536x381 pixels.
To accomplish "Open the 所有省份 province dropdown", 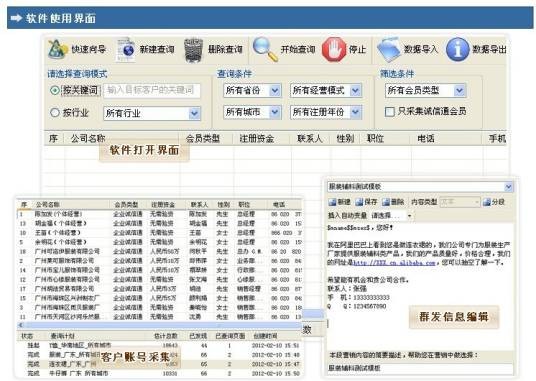I will click(x=252, y=90).
